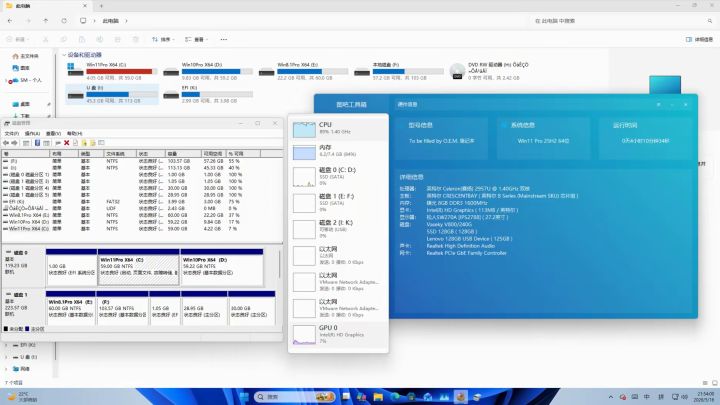The height and width of the screenshot is (405, 720).
Task: Click usage bar of U 盘 (I:) drive
Action: 122,95
